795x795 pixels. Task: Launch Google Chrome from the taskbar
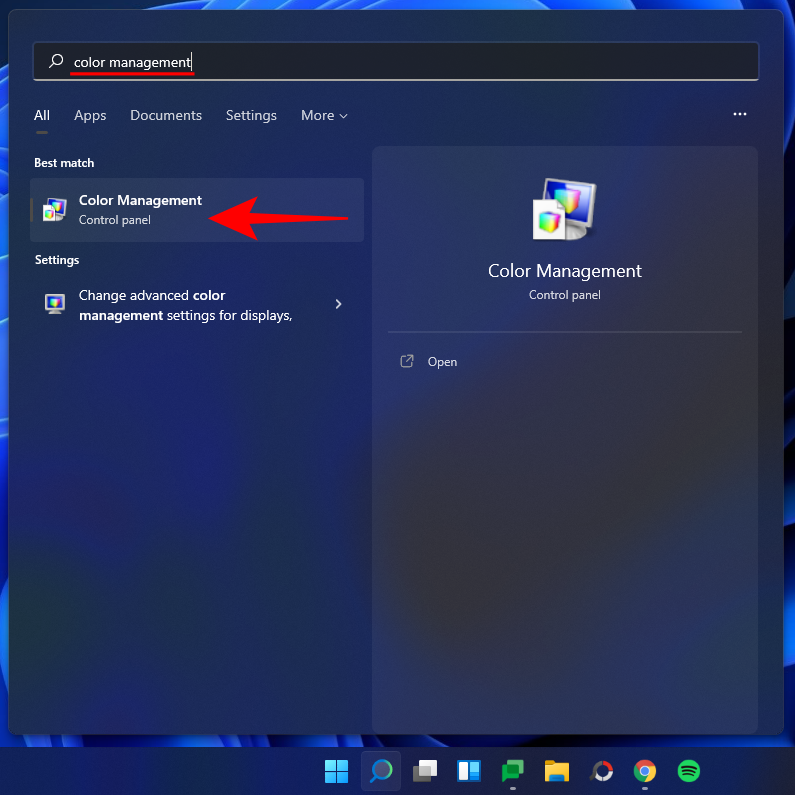click(x=645, y=771)
